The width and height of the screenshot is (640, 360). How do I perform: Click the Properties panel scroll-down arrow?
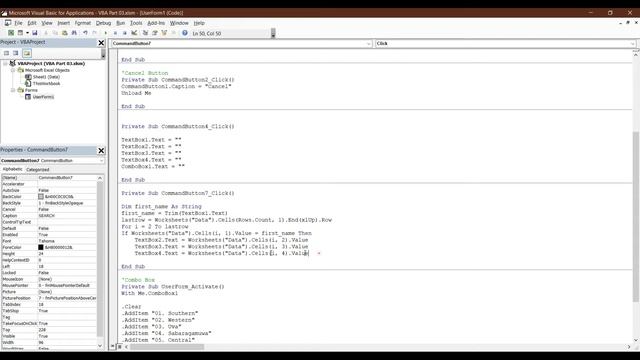(x=100, y=346)
